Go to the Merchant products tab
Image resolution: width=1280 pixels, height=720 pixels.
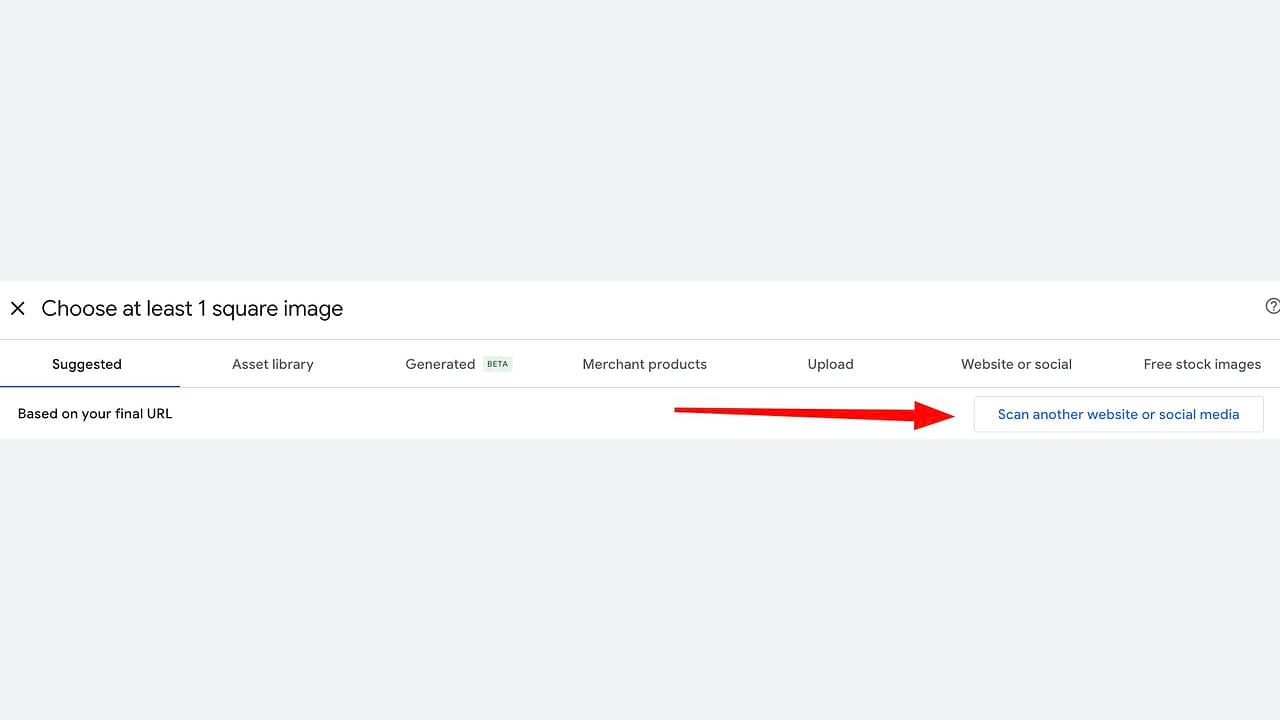pyautogui.click(x=644, y=364)
